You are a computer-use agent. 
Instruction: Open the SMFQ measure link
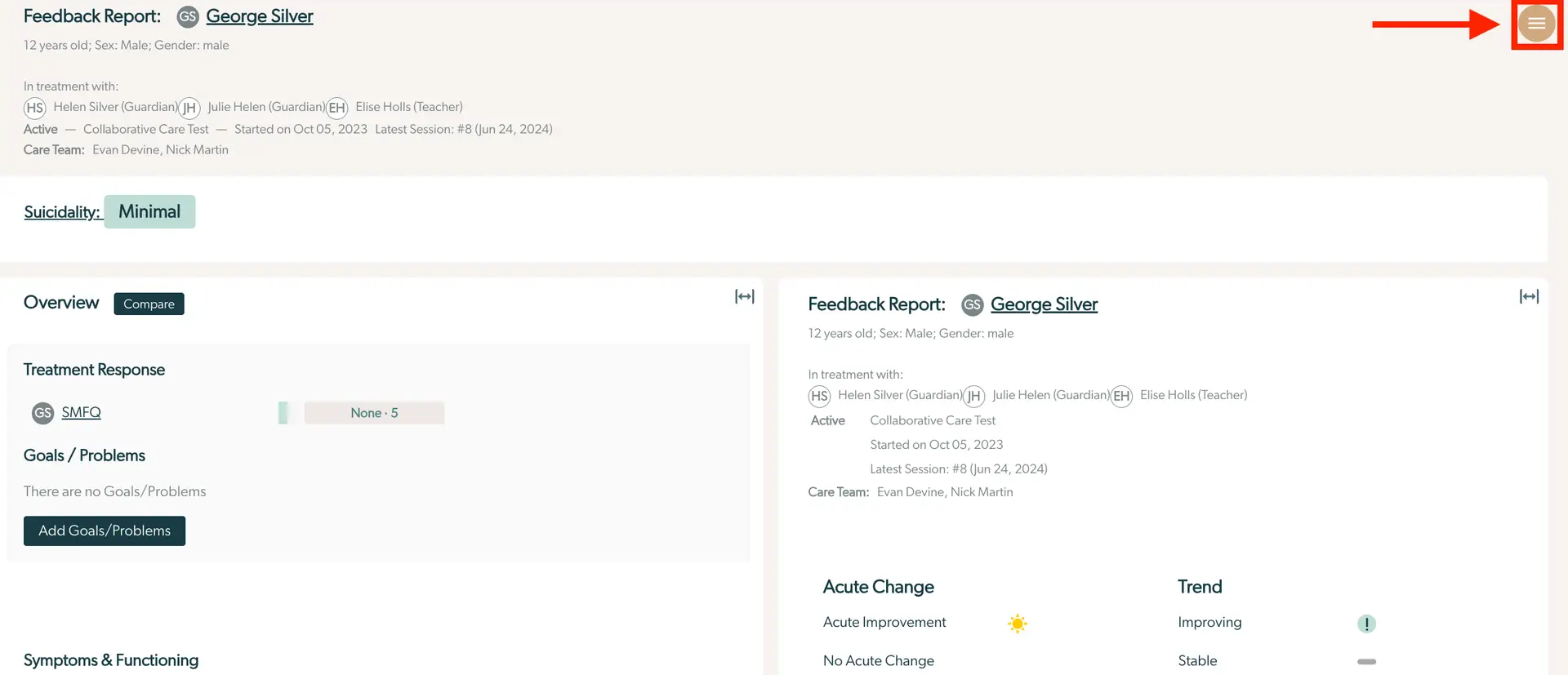[x=81, y=413]
